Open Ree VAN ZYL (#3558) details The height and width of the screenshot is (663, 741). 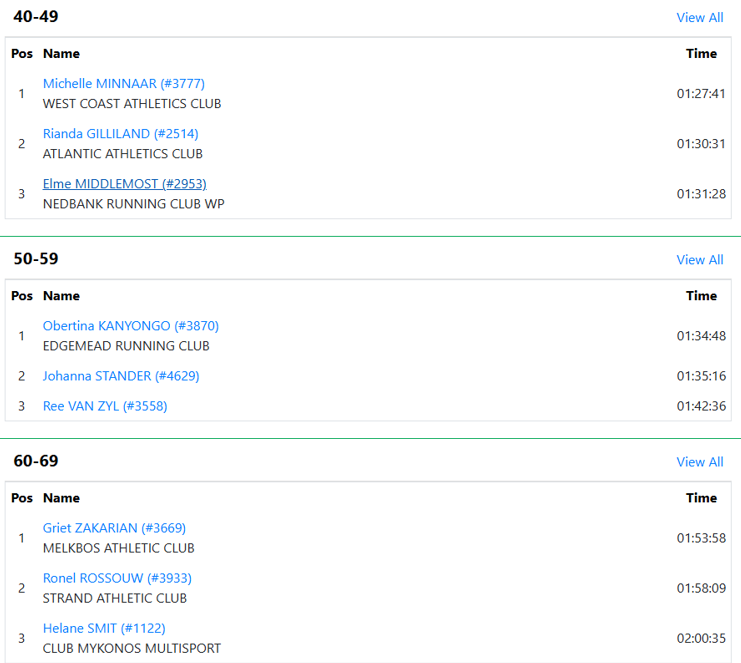pyautogui.click(x=105, y=406)
